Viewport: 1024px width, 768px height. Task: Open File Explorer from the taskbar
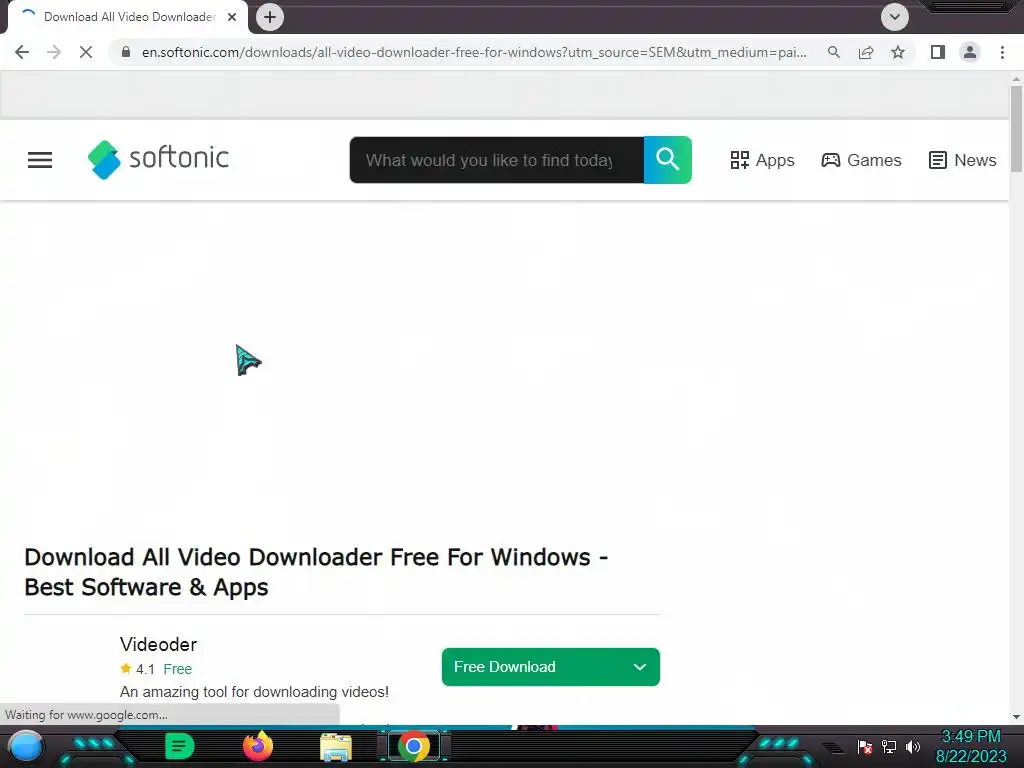pos(336,747)
